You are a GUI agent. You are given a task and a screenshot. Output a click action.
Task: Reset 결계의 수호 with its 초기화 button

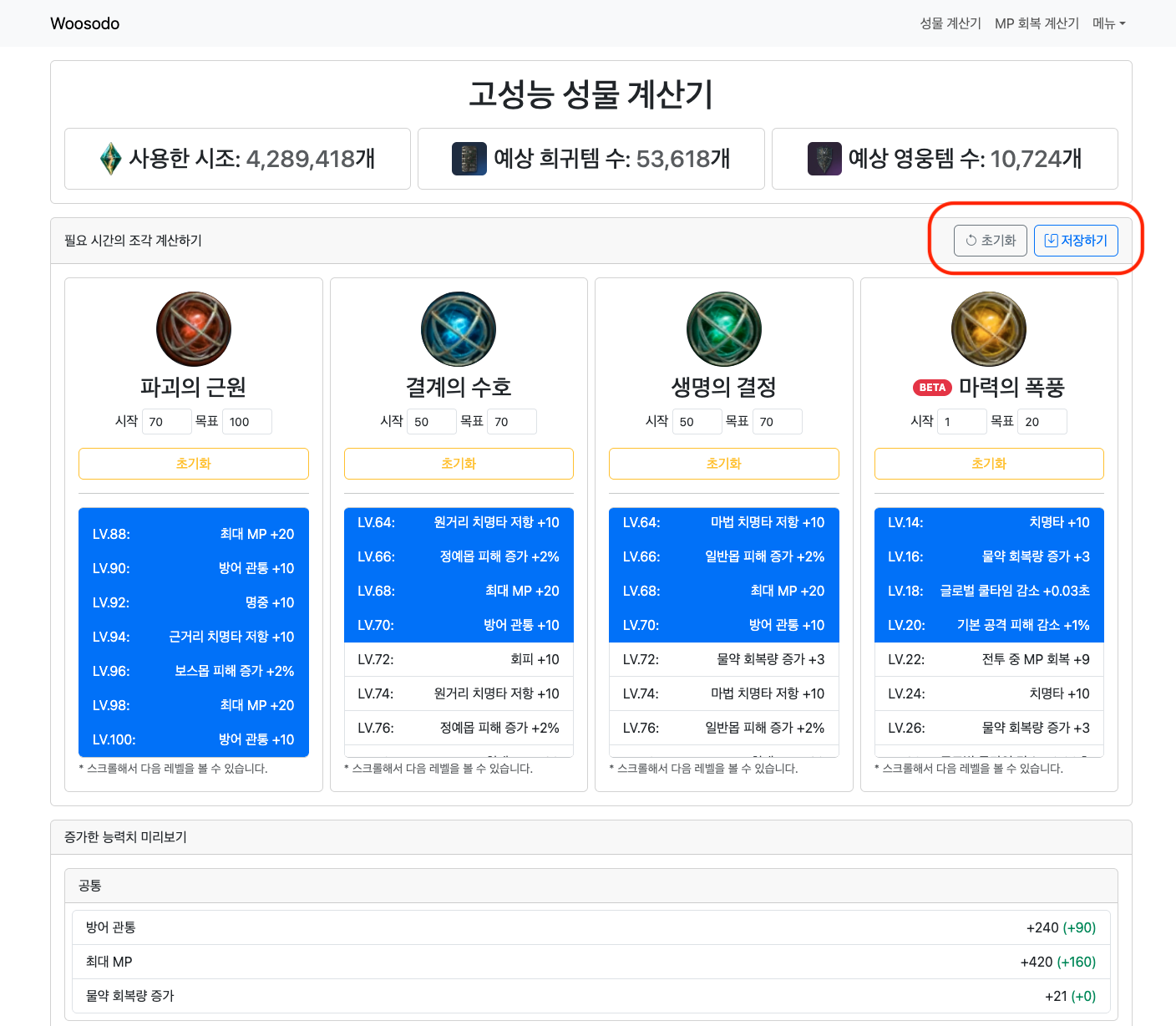click(459, 464)
